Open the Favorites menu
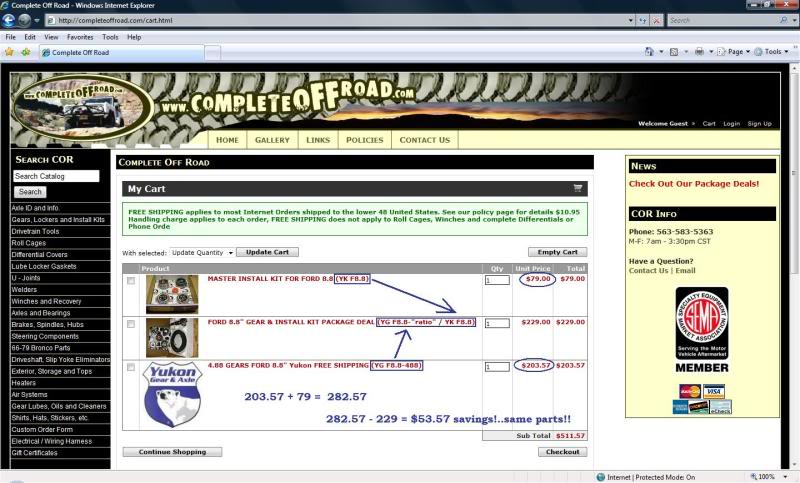 80,37
